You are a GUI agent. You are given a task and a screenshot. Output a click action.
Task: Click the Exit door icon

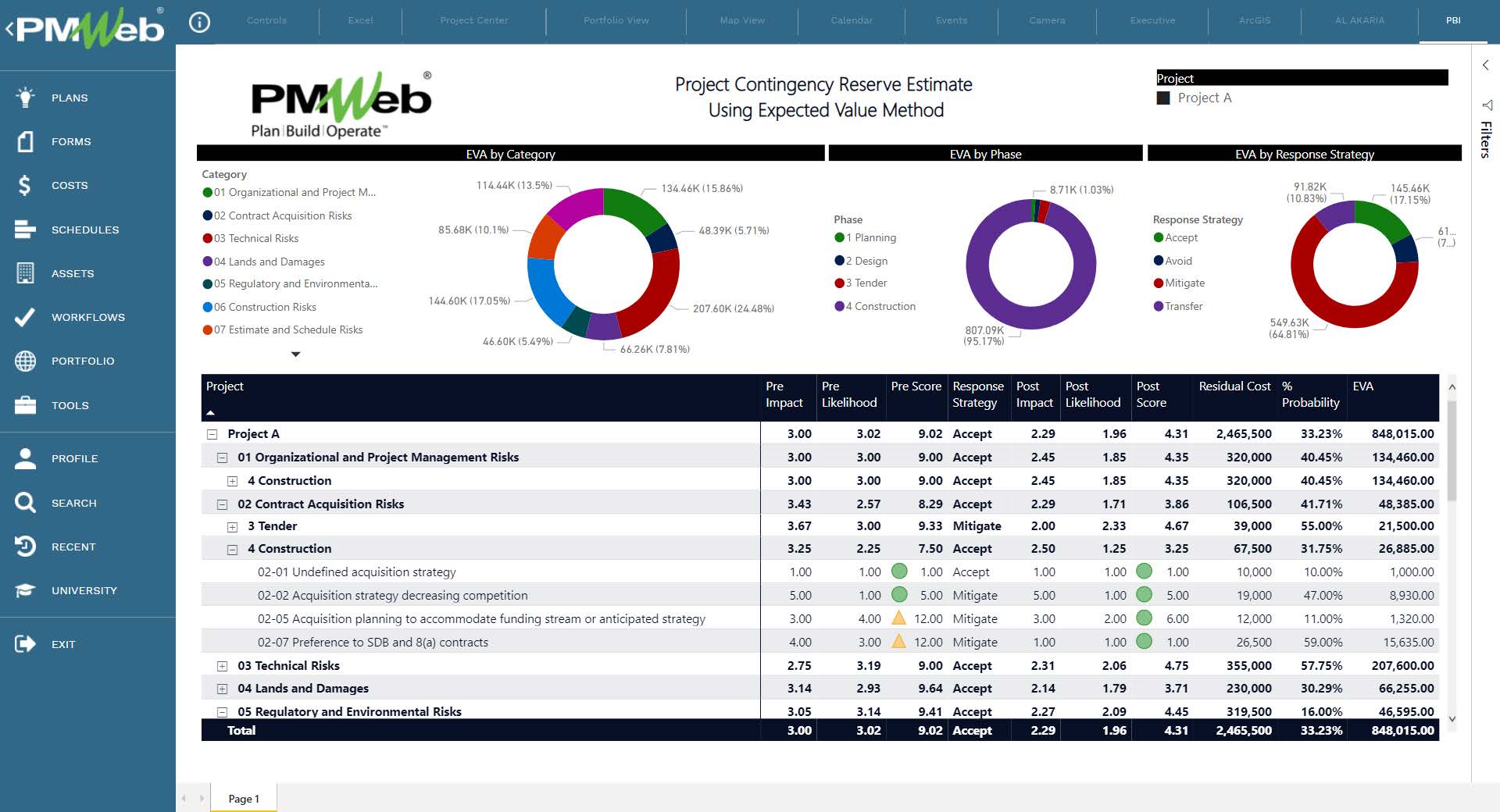pyautogui.click(x=25, y=644)
